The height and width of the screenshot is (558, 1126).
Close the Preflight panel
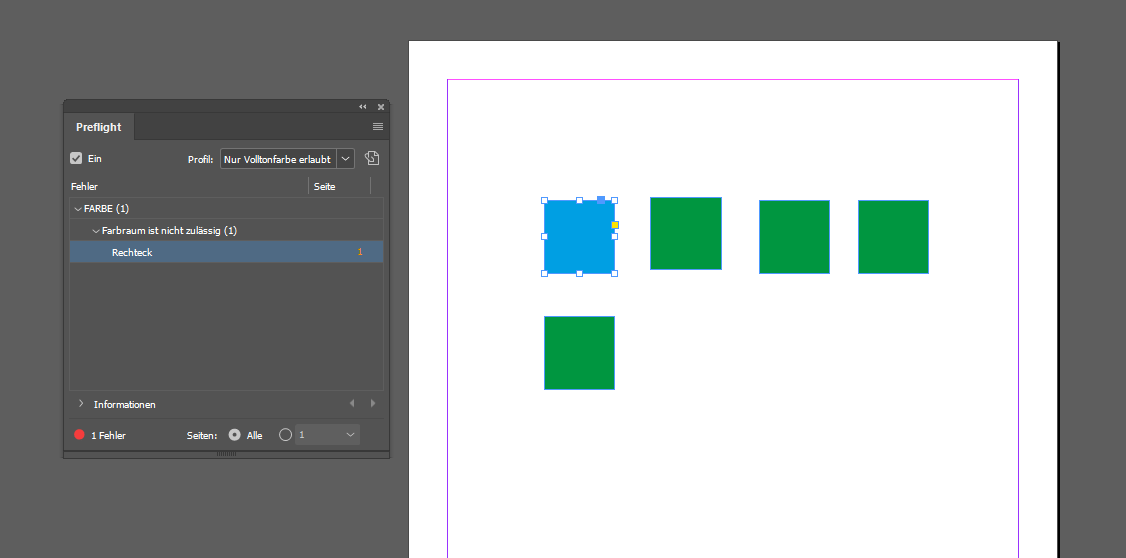pos(381,106)
